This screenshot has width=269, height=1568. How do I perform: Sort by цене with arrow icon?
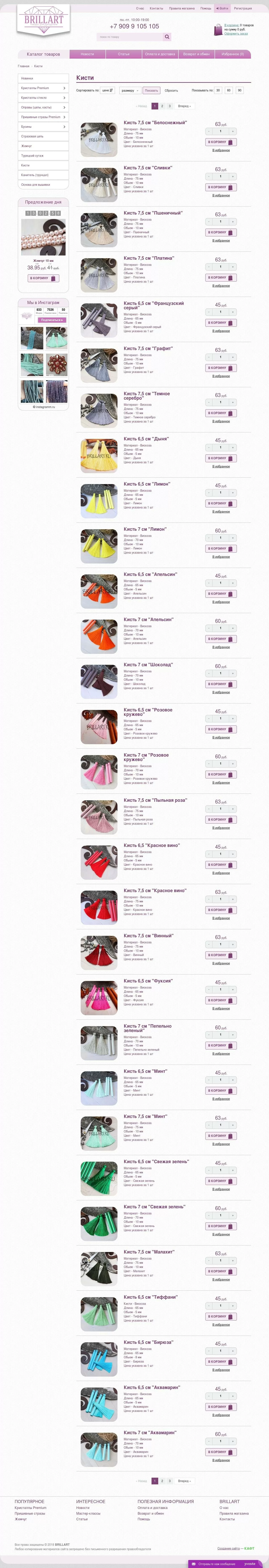point(107,90)
